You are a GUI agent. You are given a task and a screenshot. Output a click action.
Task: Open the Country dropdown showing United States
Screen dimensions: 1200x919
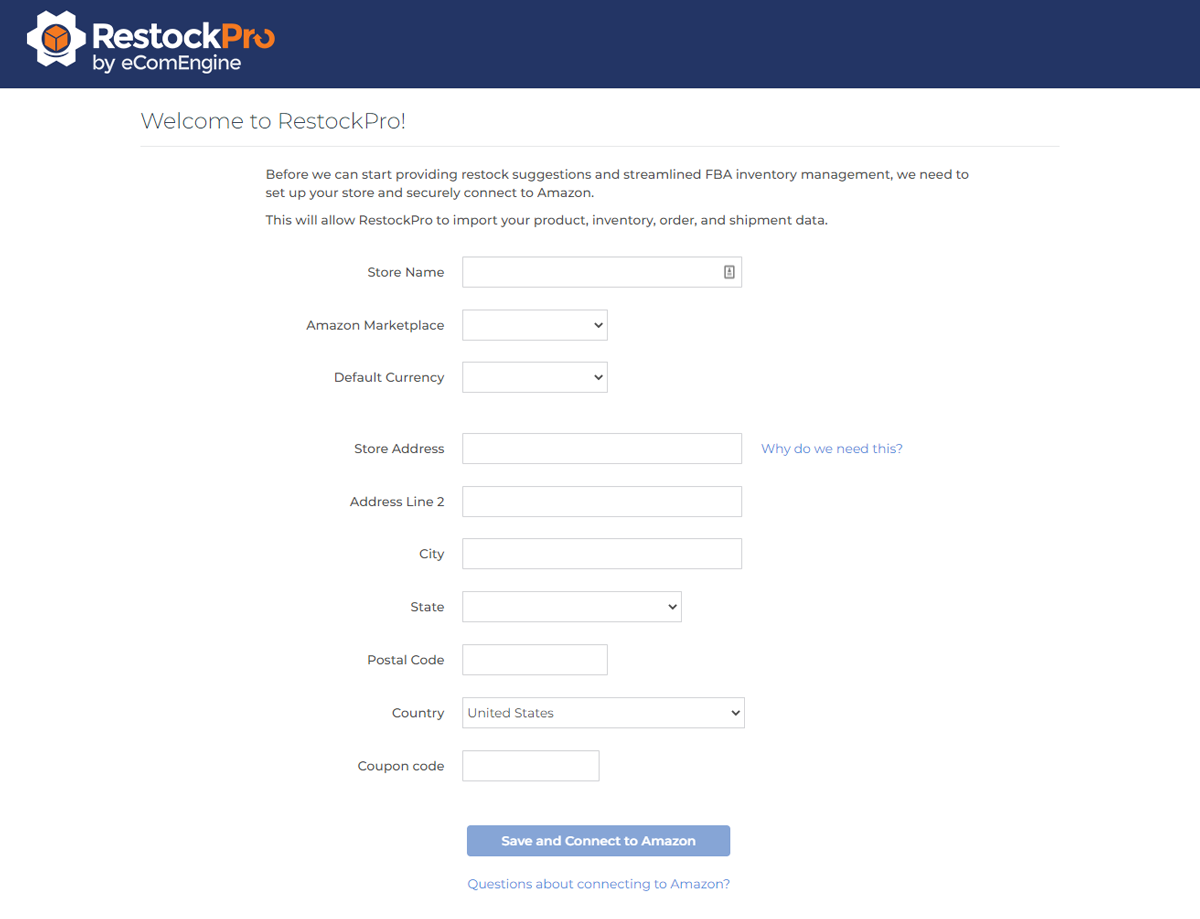pyautogui.click(x=603, y=713)
